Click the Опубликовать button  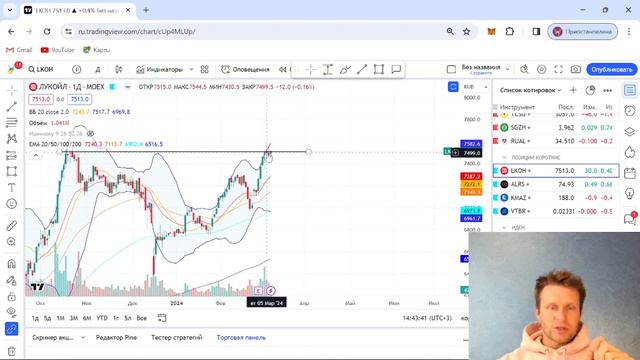[611, 69]
